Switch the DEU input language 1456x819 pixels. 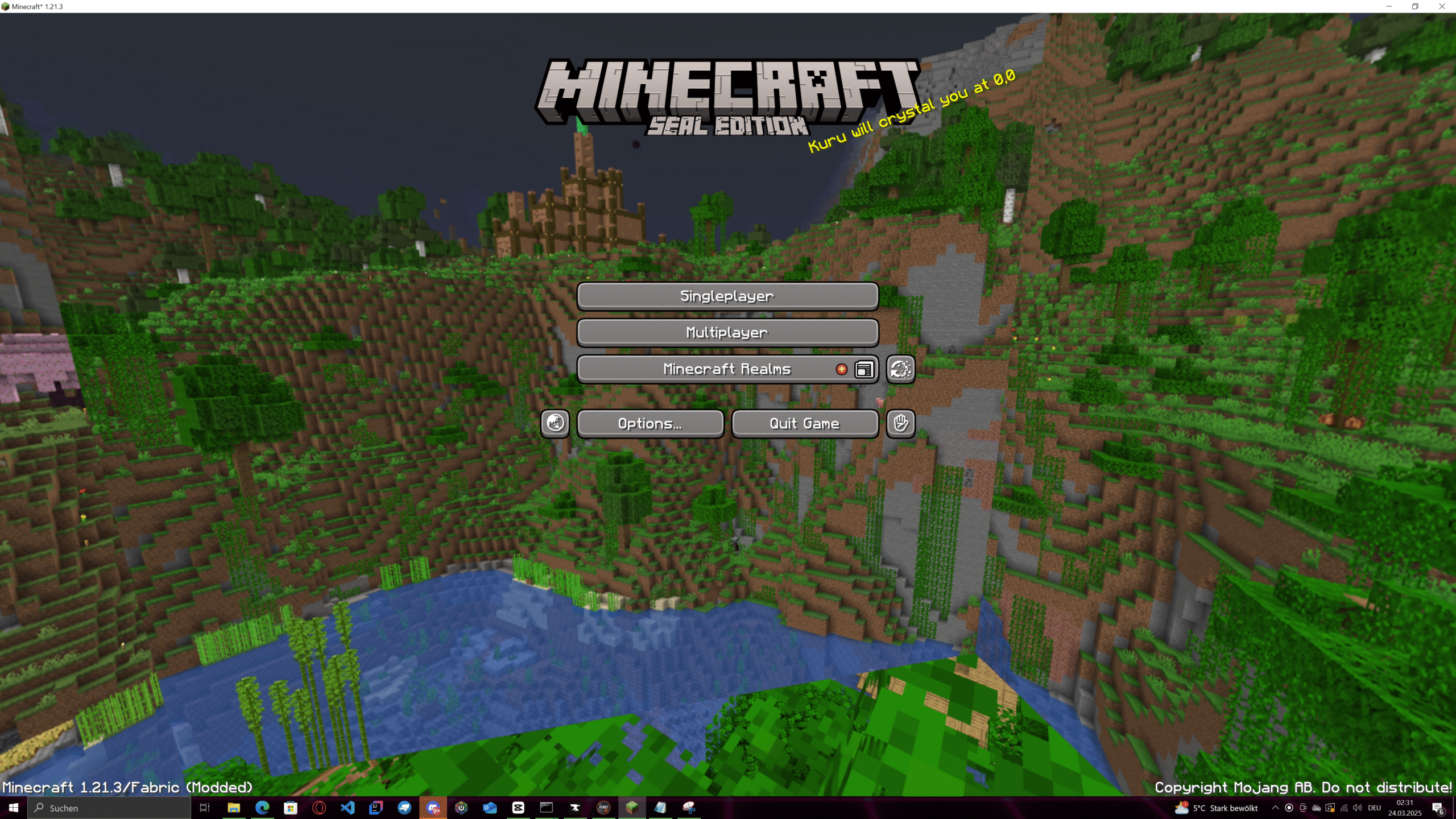point(1375,808)
